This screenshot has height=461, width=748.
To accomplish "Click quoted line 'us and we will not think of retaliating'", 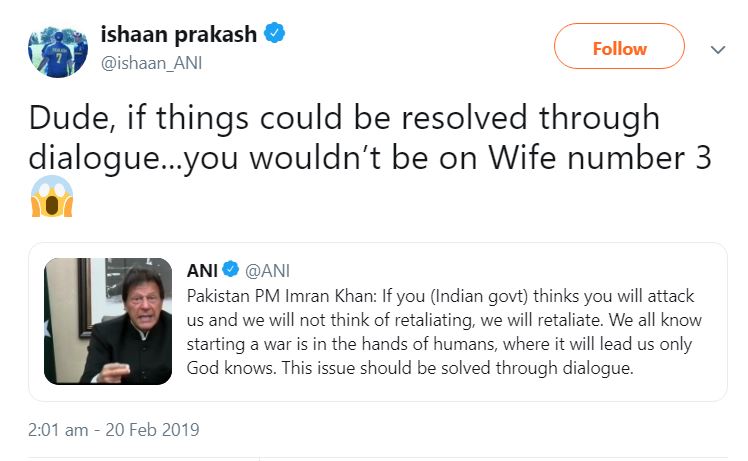I will 330,320.
